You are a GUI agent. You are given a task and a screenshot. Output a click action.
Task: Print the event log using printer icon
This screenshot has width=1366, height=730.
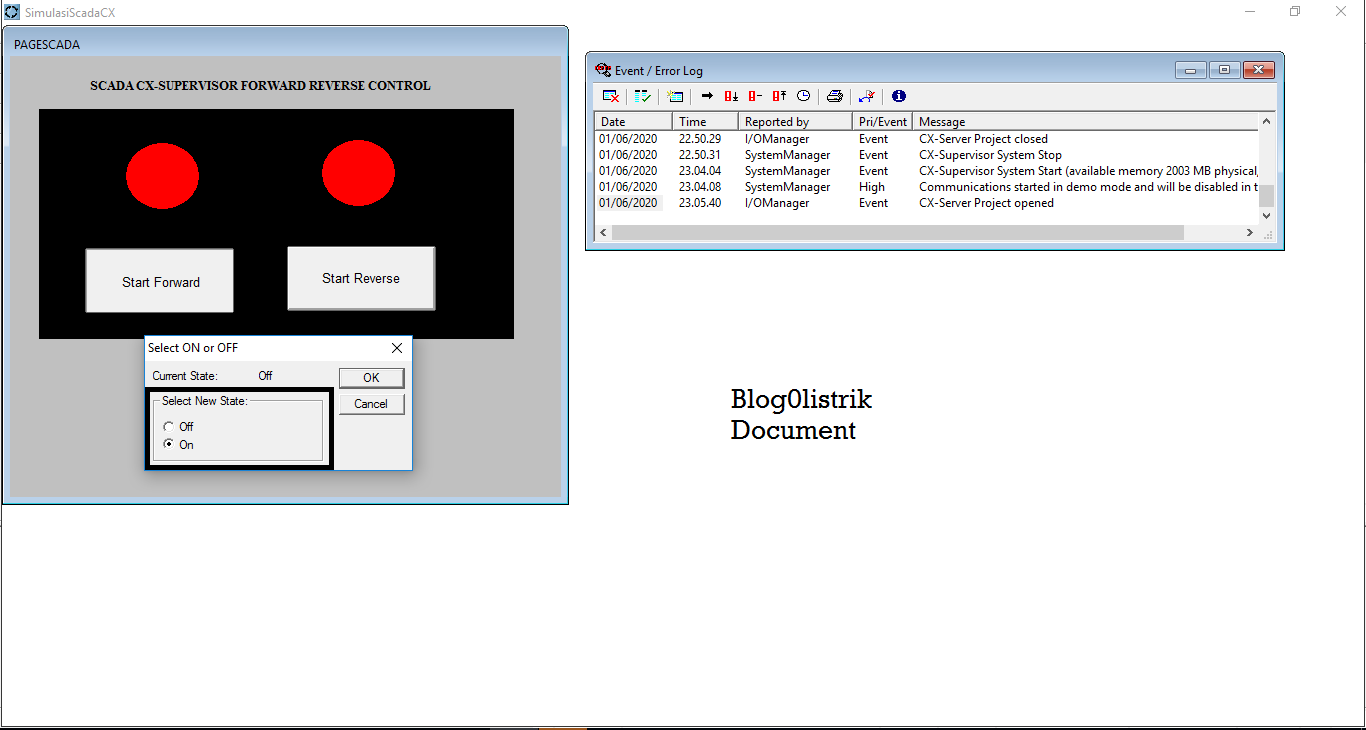834,96
